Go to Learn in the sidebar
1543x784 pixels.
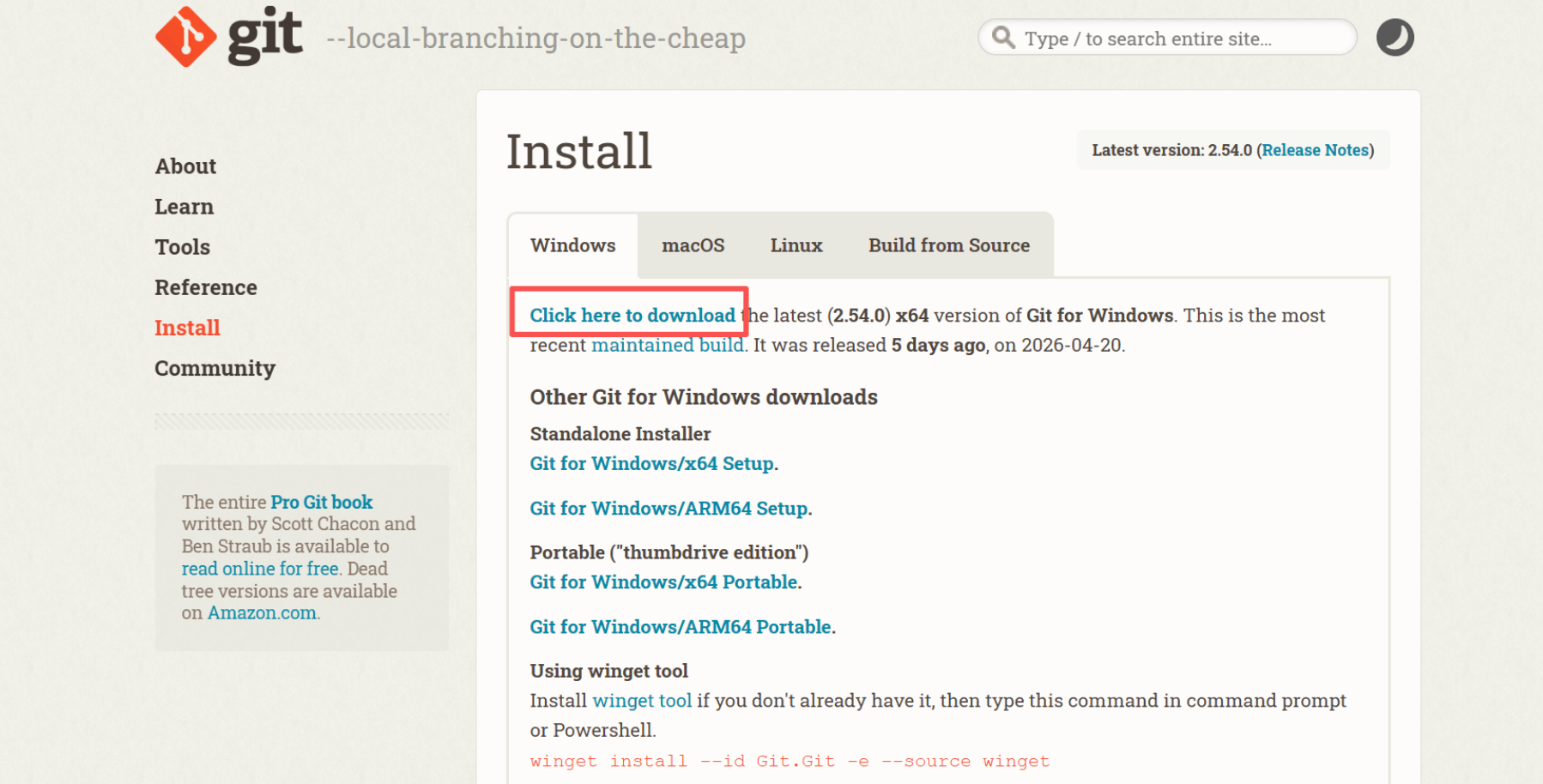(x=184, y=207)
